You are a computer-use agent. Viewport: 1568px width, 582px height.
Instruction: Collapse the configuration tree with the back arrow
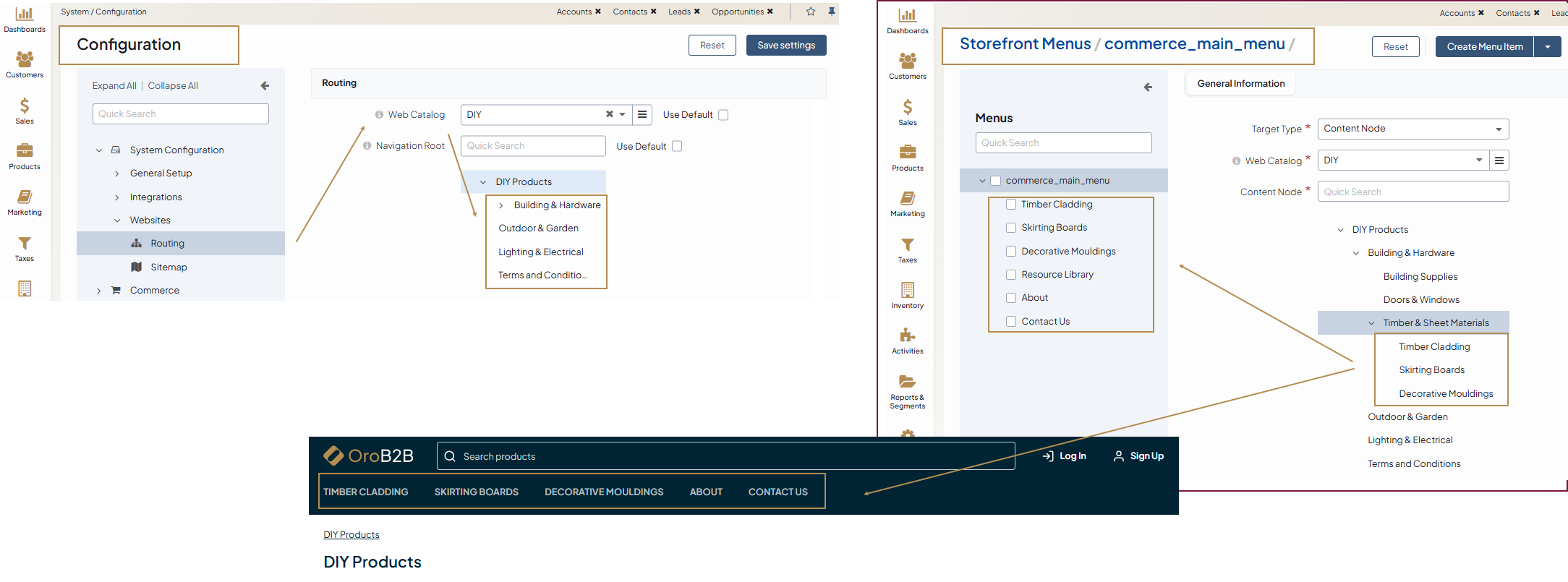[x=265, y=85]
